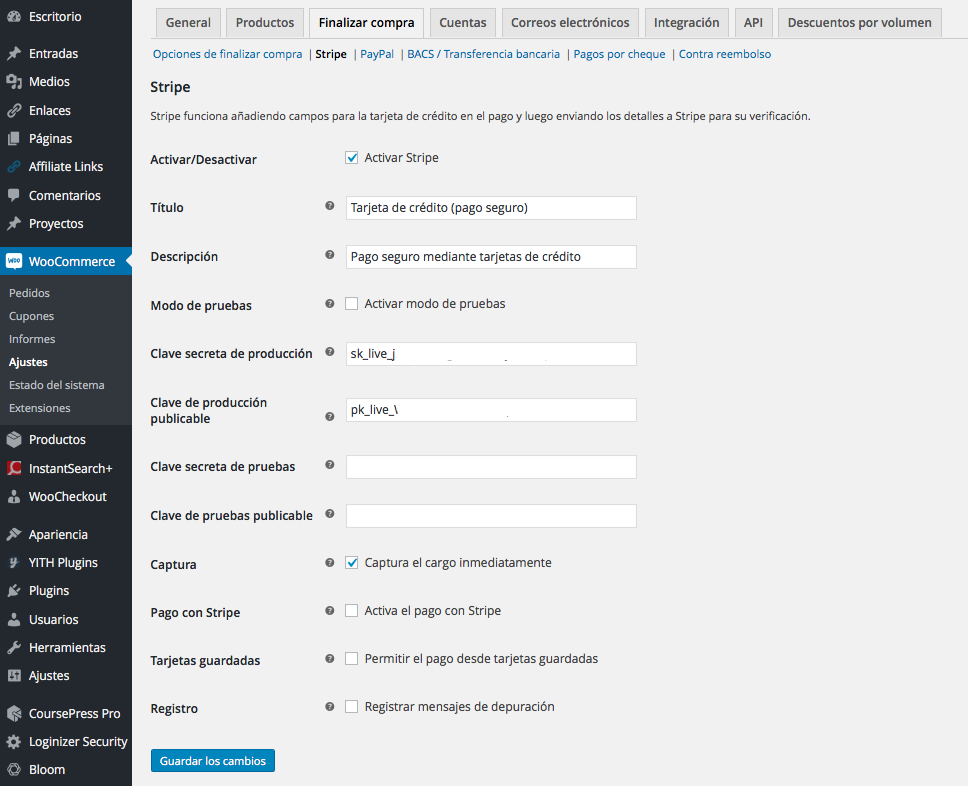The image size is (968, 786).
Task: Click the Affiliate Links icon
Action: click(x=14, y=167)
